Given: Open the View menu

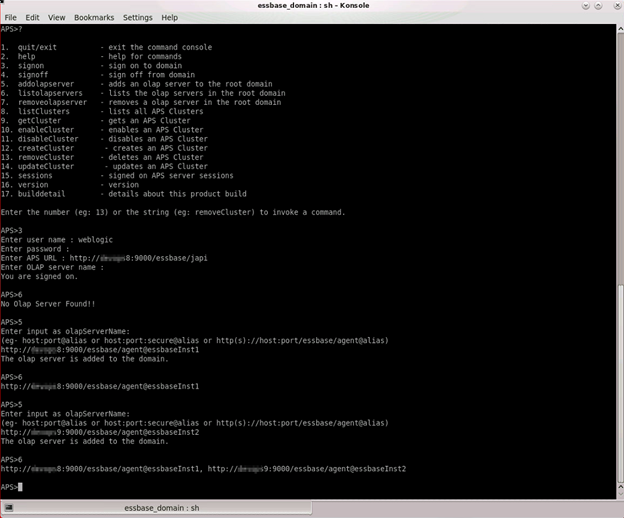Looking at the screenshot, I should (x=57, y=18).
